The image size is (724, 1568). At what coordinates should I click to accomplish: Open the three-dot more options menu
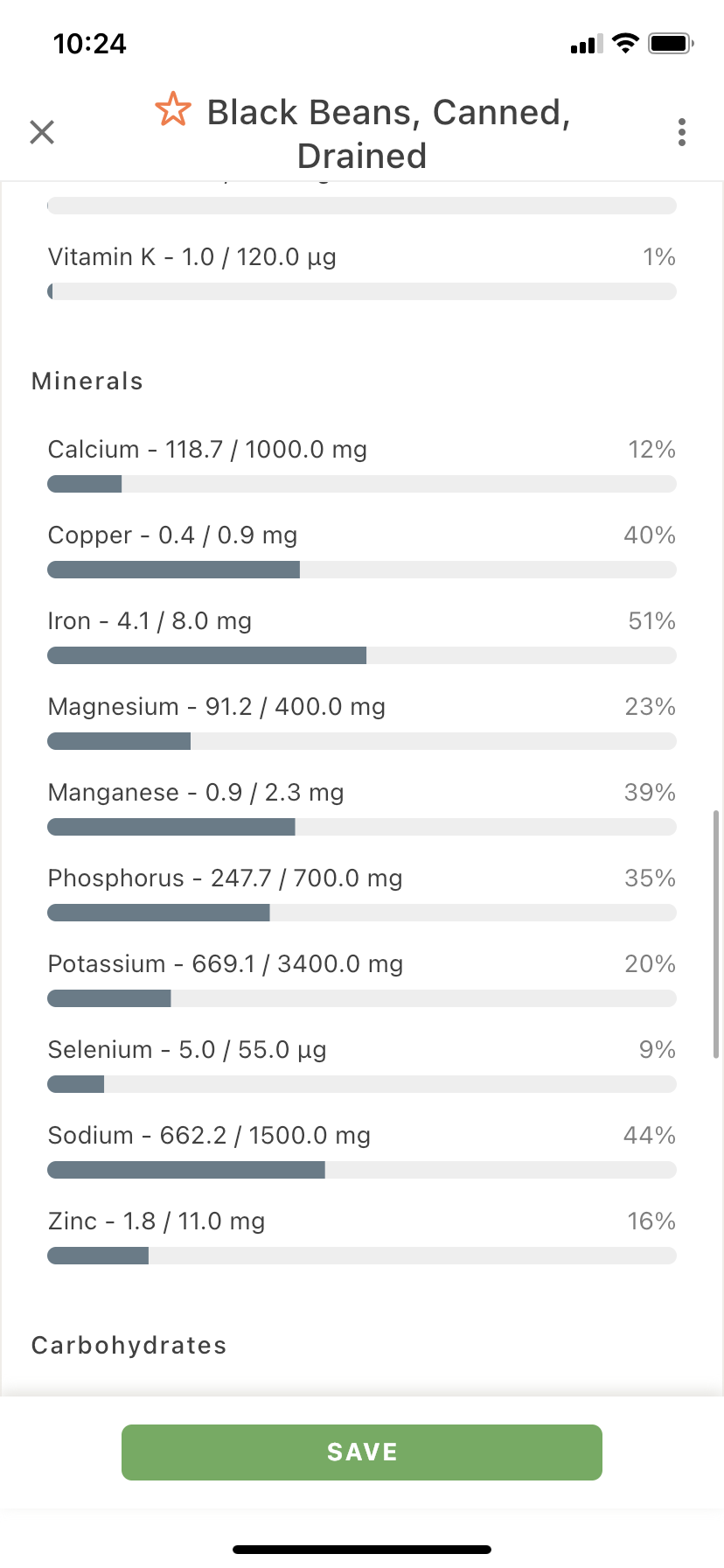tap(682, 132)
